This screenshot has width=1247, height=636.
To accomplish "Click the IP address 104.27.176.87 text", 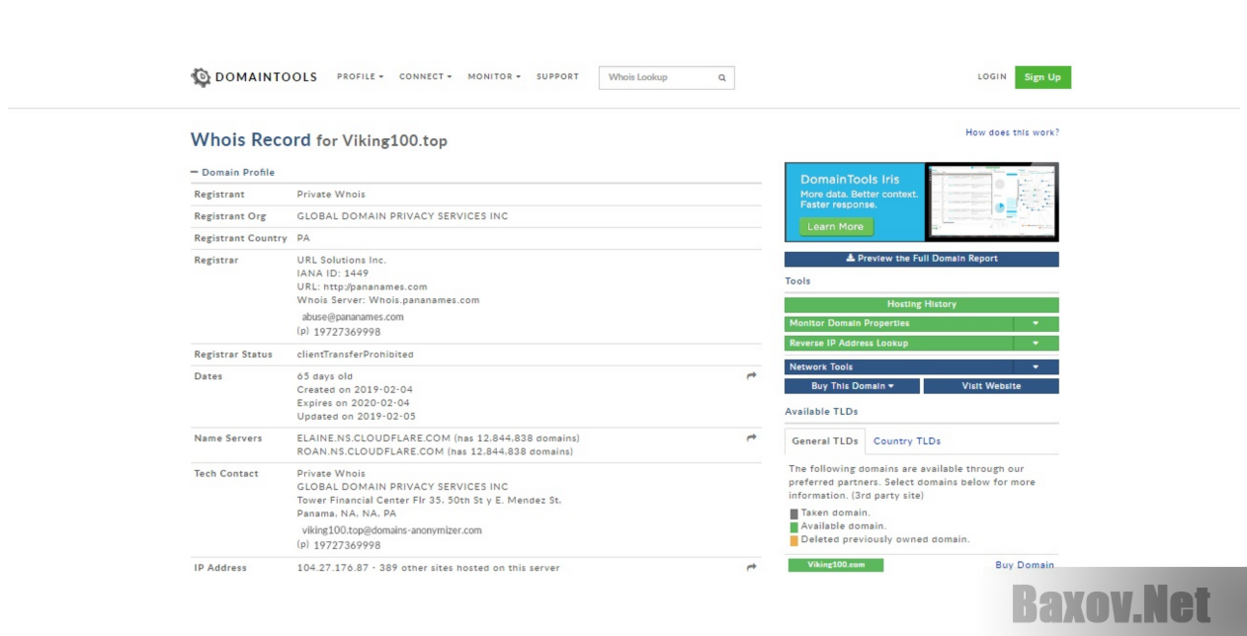I will point(334,568).
